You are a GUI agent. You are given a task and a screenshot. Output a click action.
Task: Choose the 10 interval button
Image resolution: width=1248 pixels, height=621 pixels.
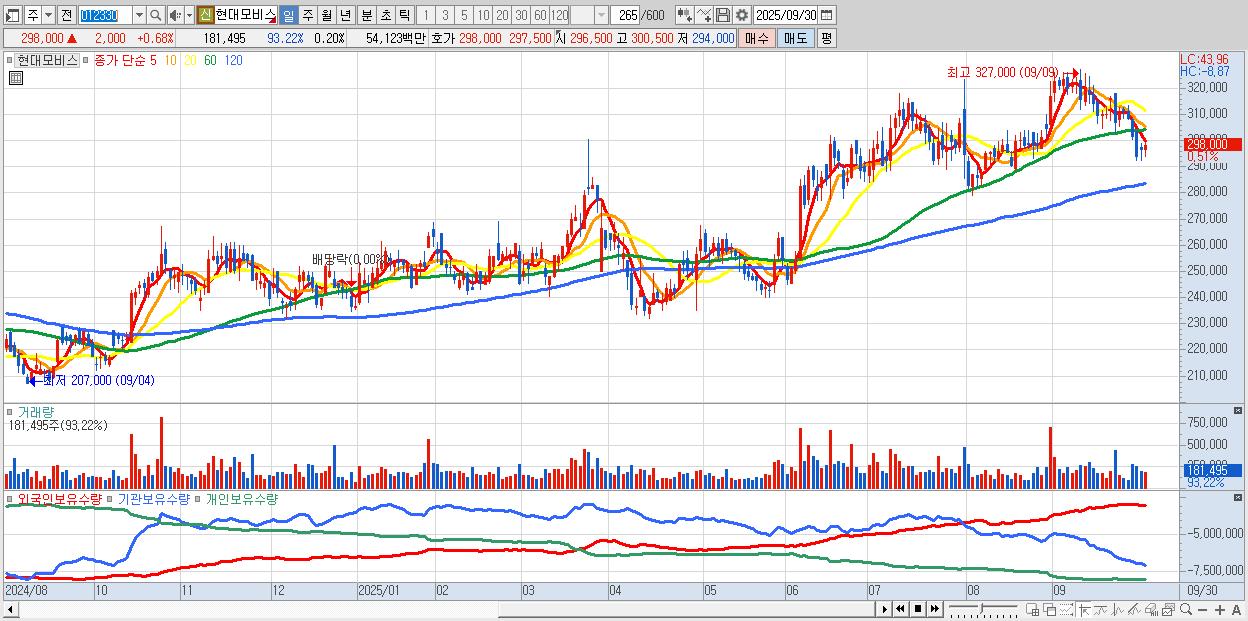click(x=483, y=15)
